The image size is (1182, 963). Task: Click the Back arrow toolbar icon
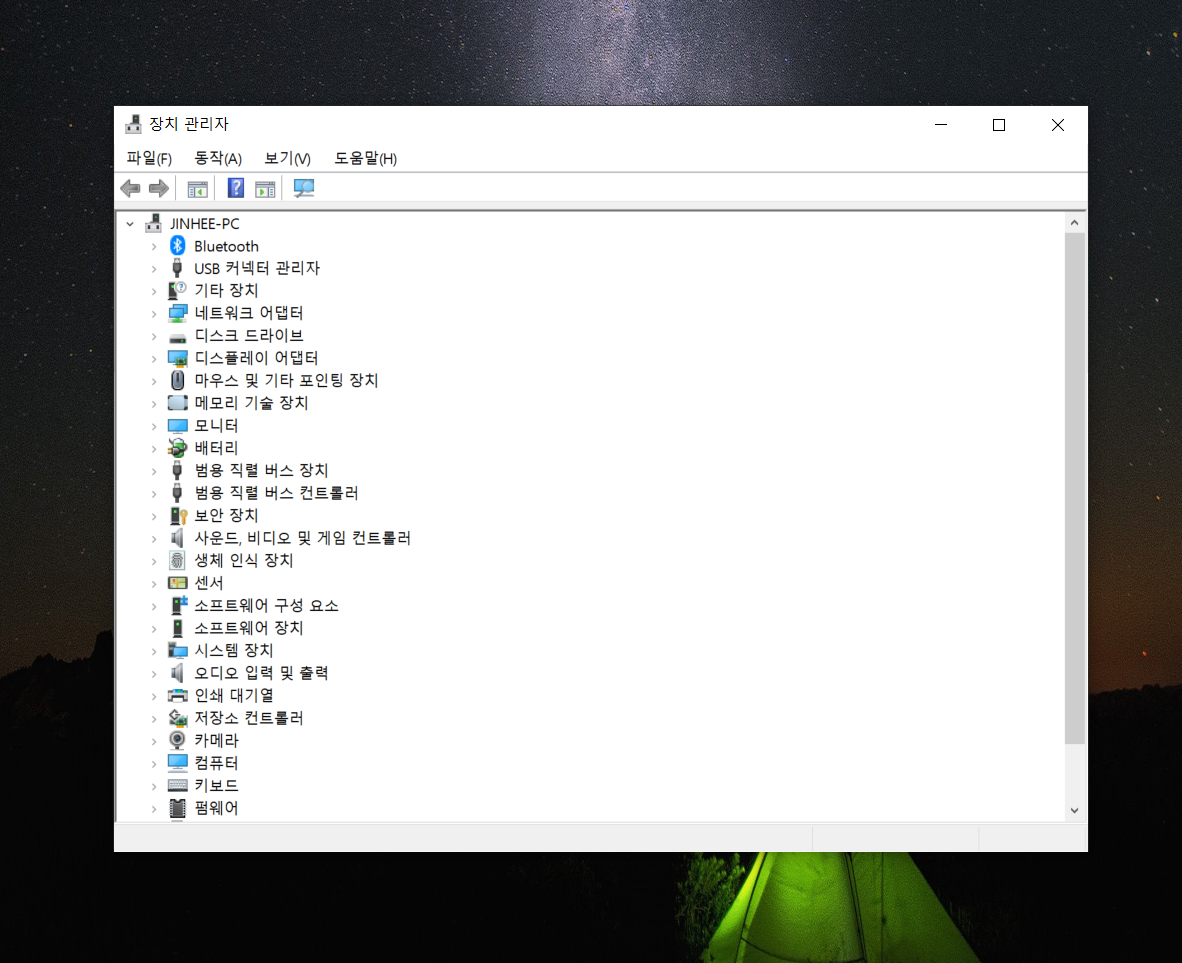(130, 189)
